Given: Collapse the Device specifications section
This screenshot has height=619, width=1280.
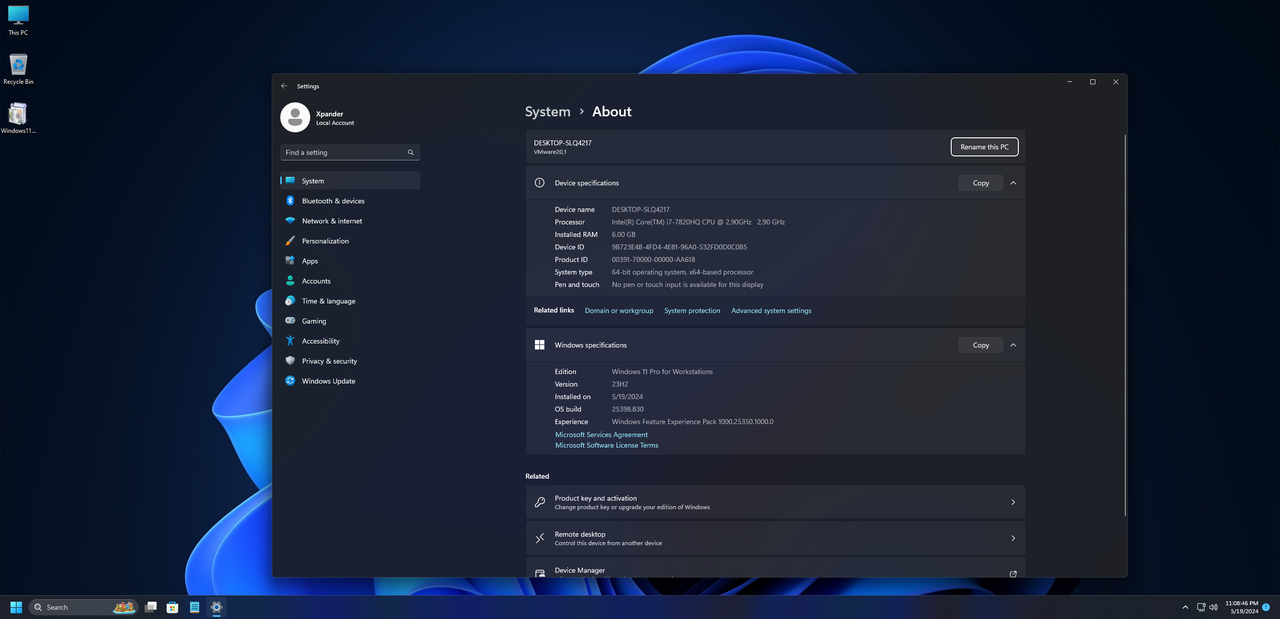Looking at the screenshot, I should [1013, 183].
